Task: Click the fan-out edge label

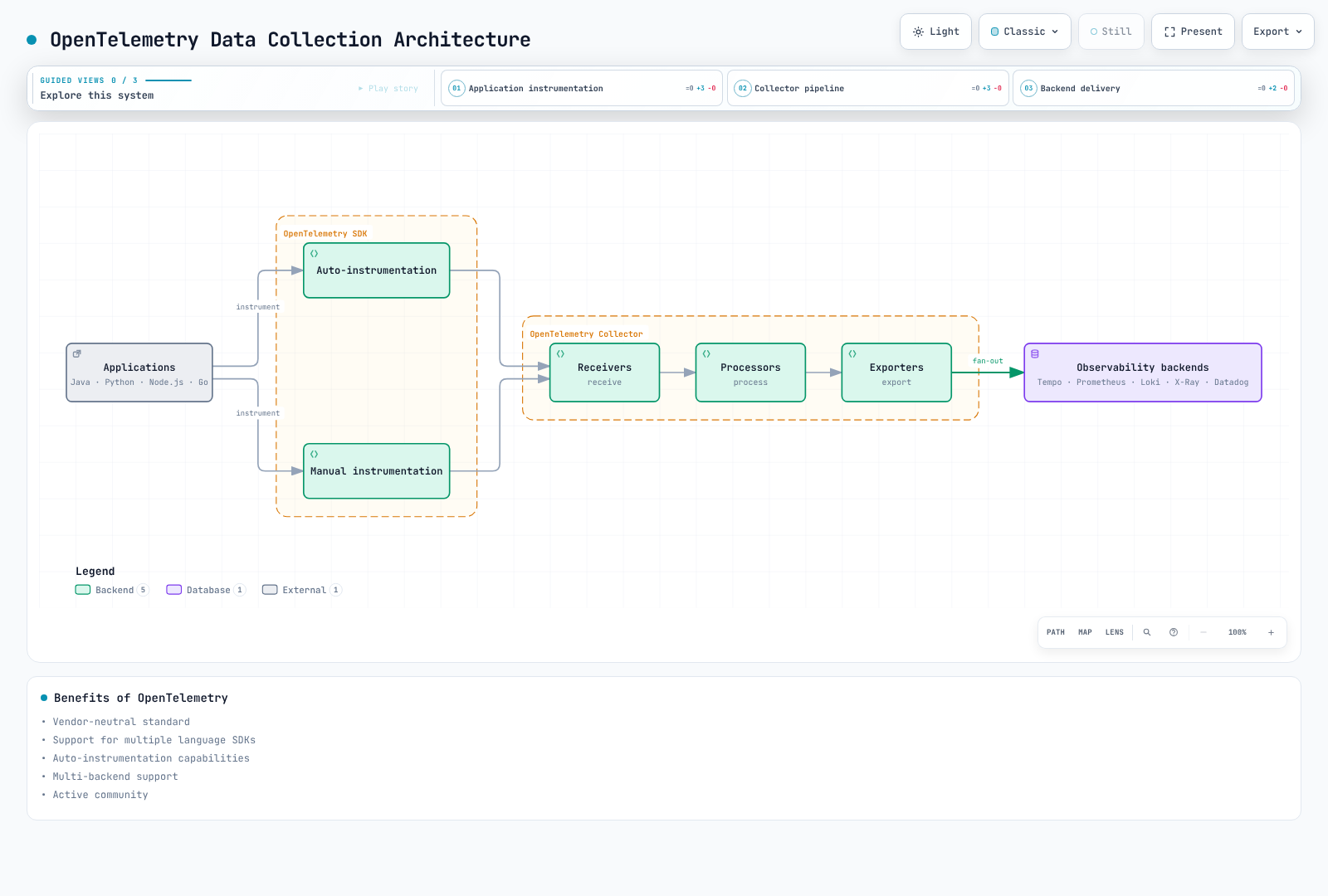Action: pyautogui.click(x=988, y=361)
